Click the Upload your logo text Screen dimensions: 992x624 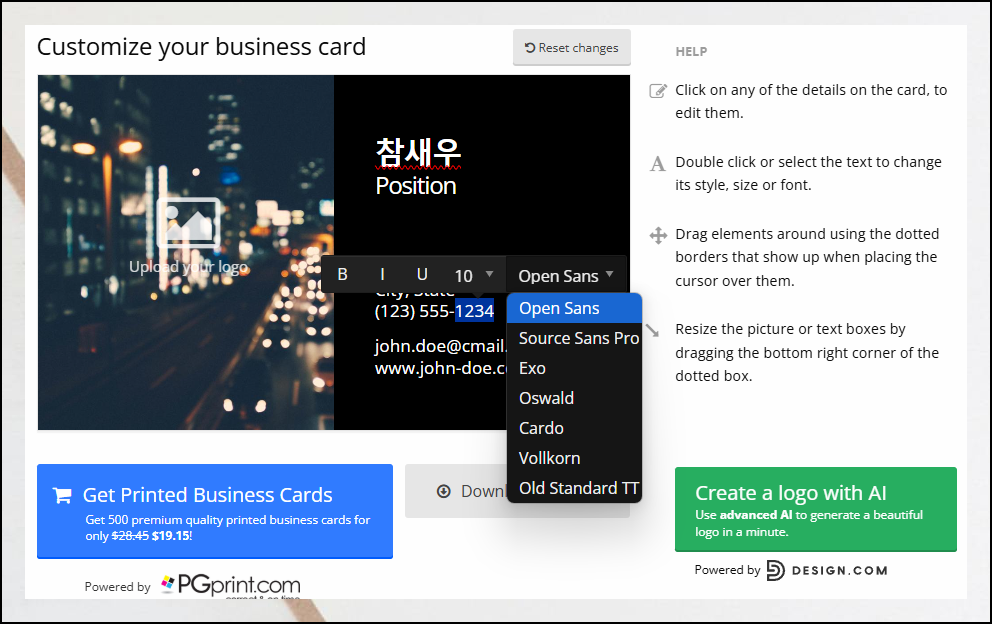pos(189,267)
